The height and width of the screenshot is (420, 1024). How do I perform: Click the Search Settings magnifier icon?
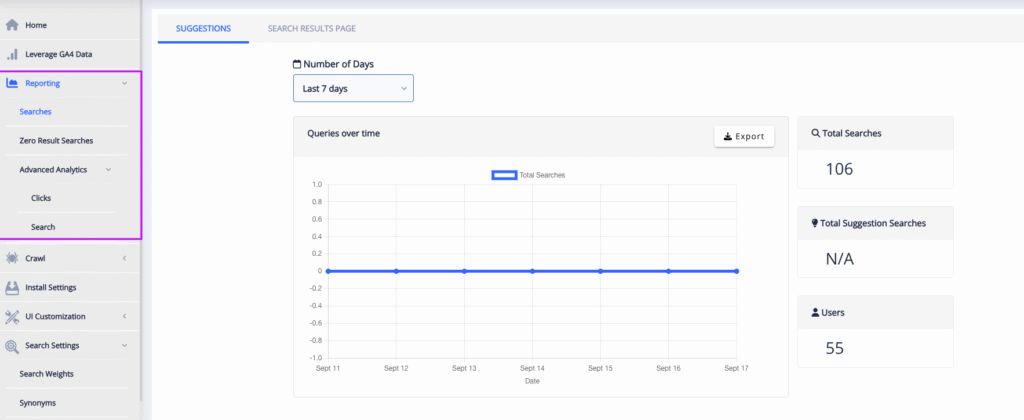coord(12,345)
